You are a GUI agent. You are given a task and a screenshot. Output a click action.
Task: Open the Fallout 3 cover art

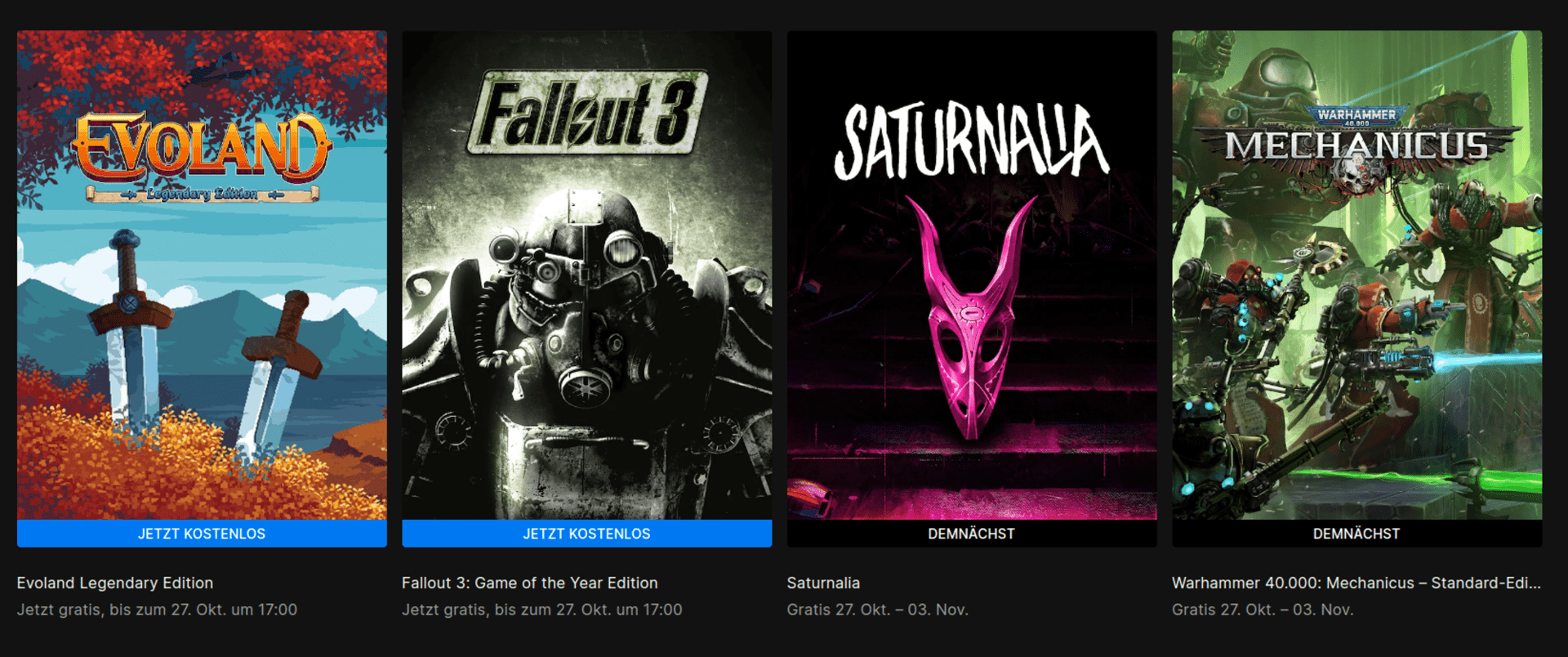pyautogui.click(x=586, y=275)
